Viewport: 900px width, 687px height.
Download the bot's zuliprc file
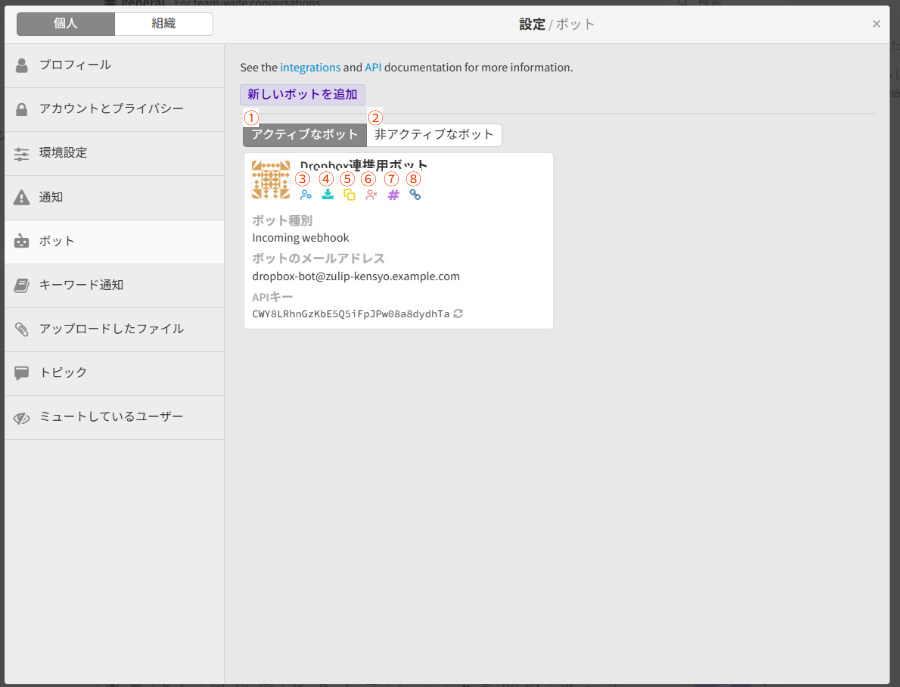point(326,194)
